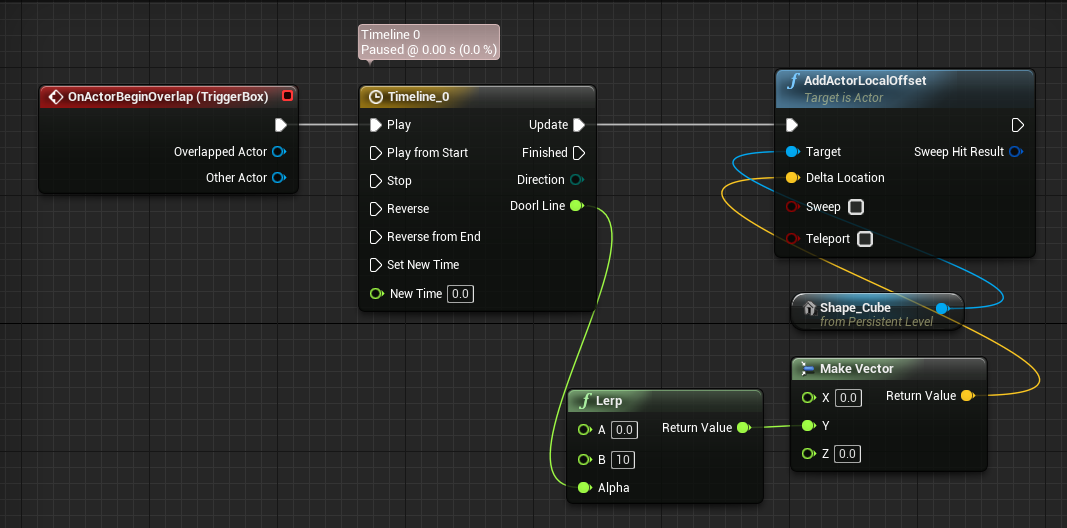The height and width of the screenshot is (528, 1067).
Task: Click the Make Vector node icon
Action: (808, 369)
